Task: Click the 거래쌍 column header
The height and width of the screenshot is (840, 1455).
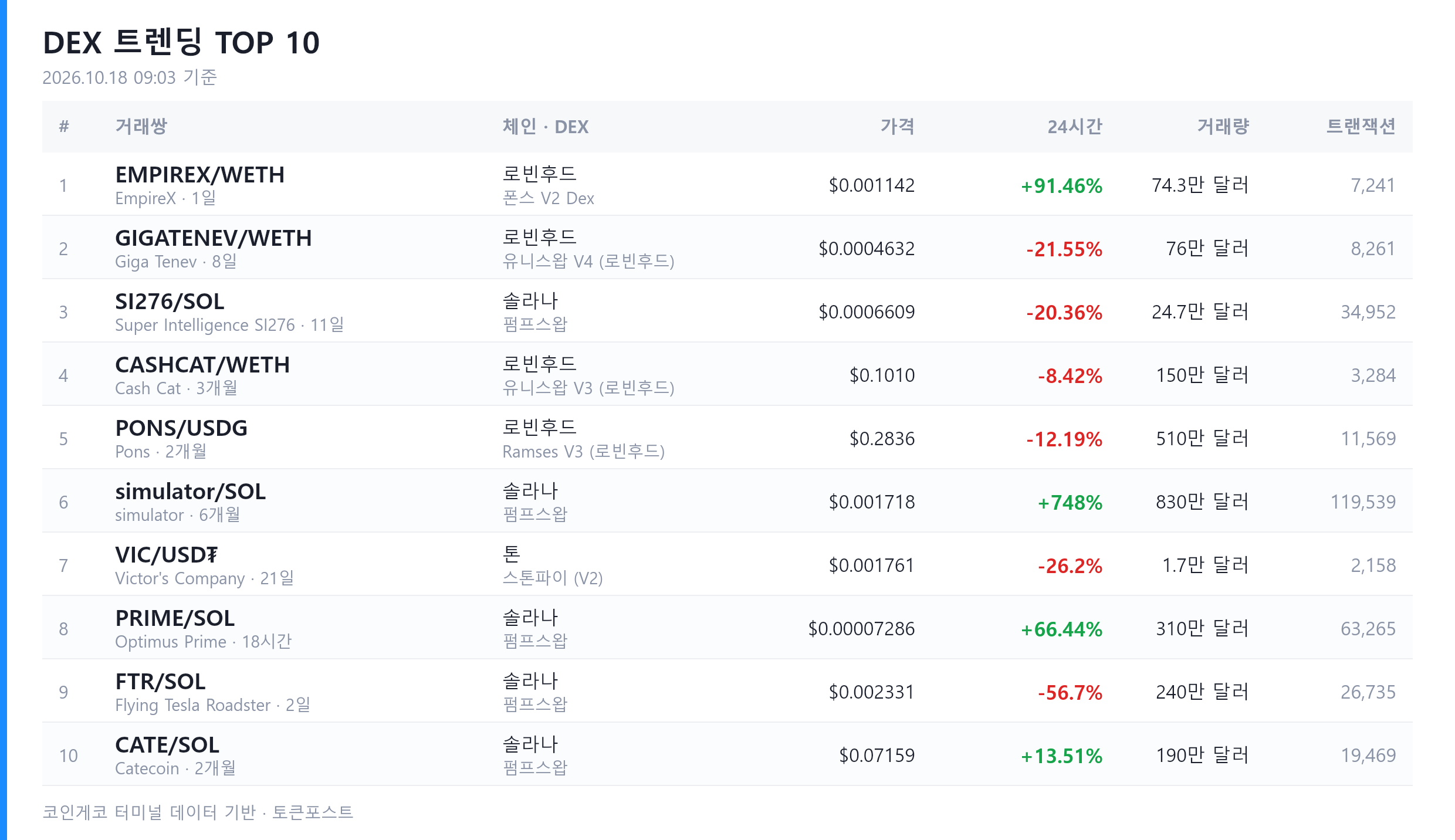Action: click(141, 127)
